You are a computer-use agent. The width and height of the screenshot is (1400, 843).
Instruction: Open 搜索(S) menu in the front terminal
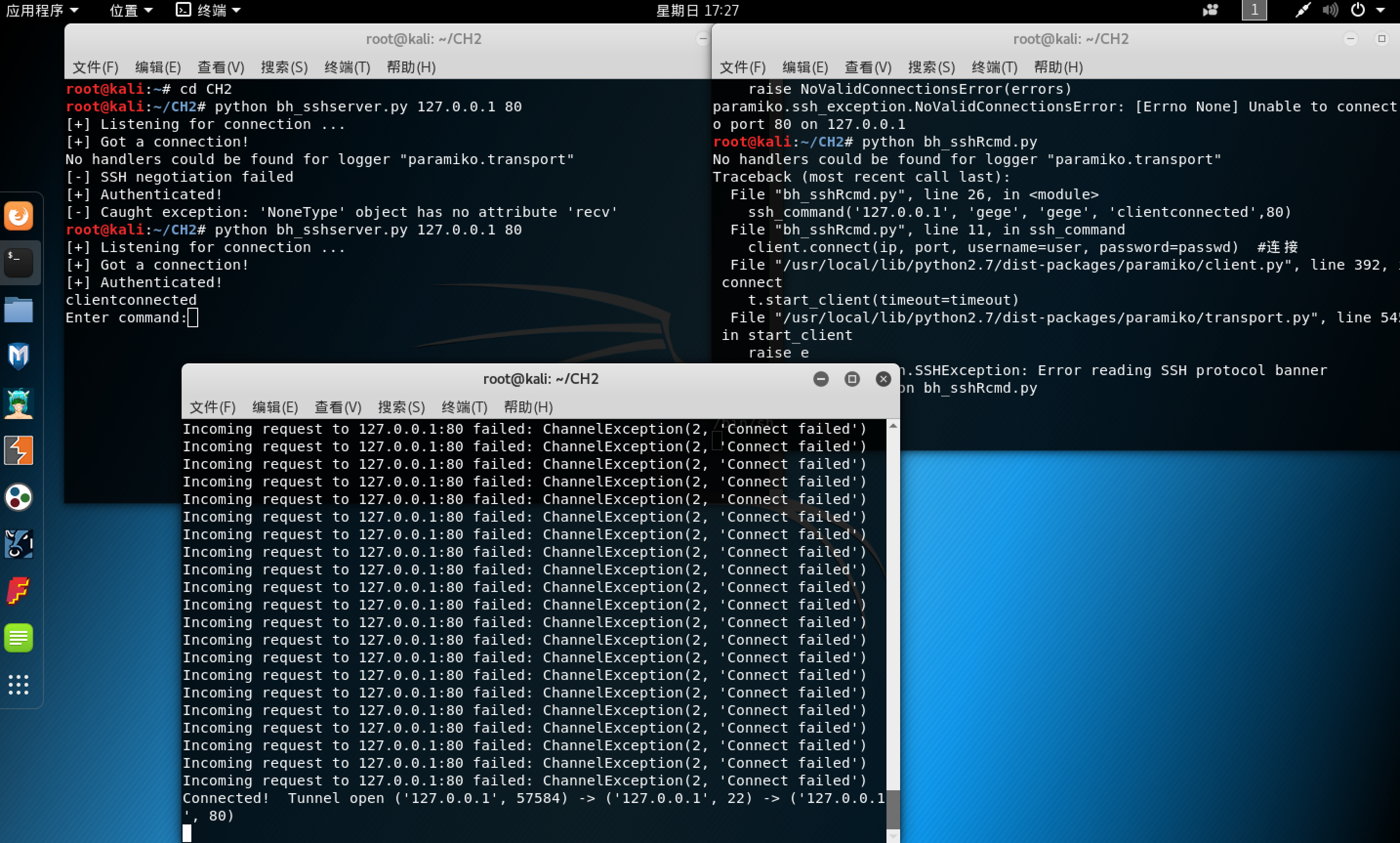401,407
